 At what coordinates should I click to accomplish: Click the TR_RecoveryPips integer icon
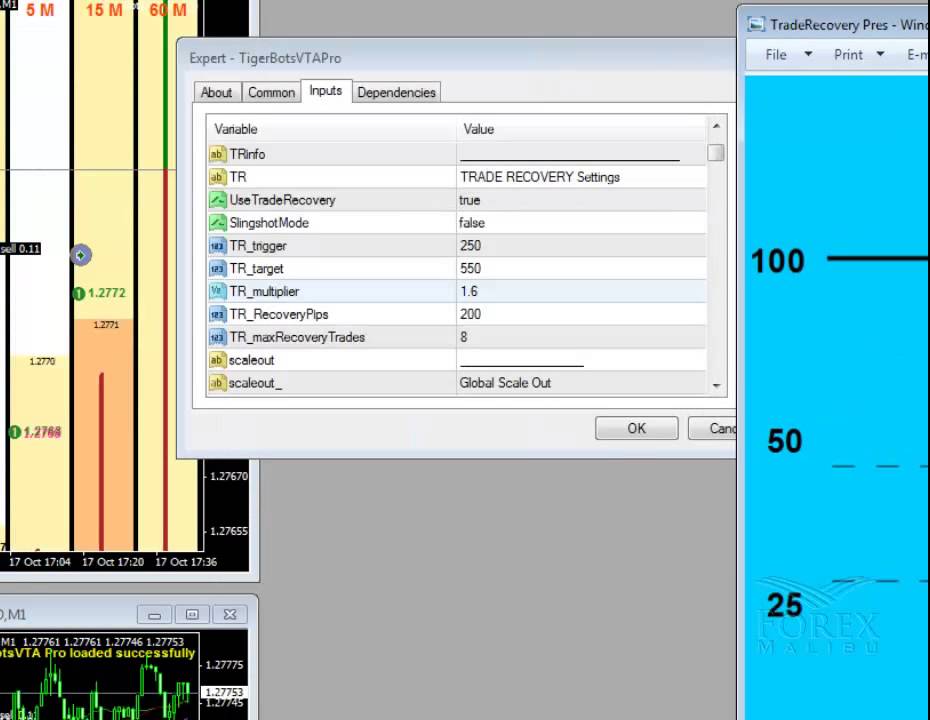point(217,314)
